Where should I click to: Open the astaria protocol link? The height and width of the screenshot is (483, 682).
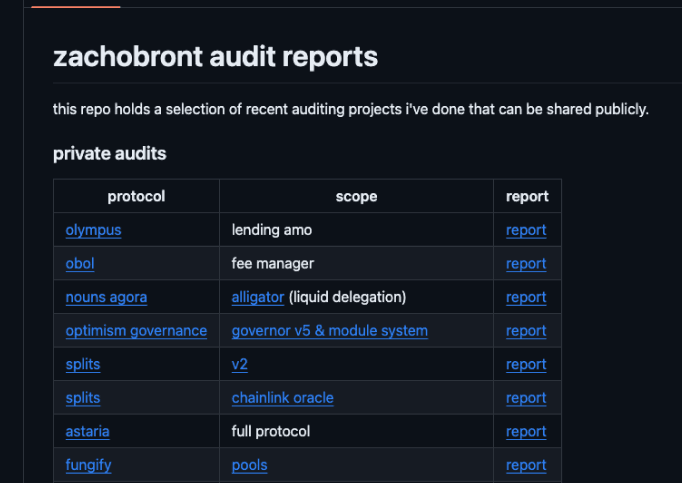pyautogui.click(x=87, y=431)
